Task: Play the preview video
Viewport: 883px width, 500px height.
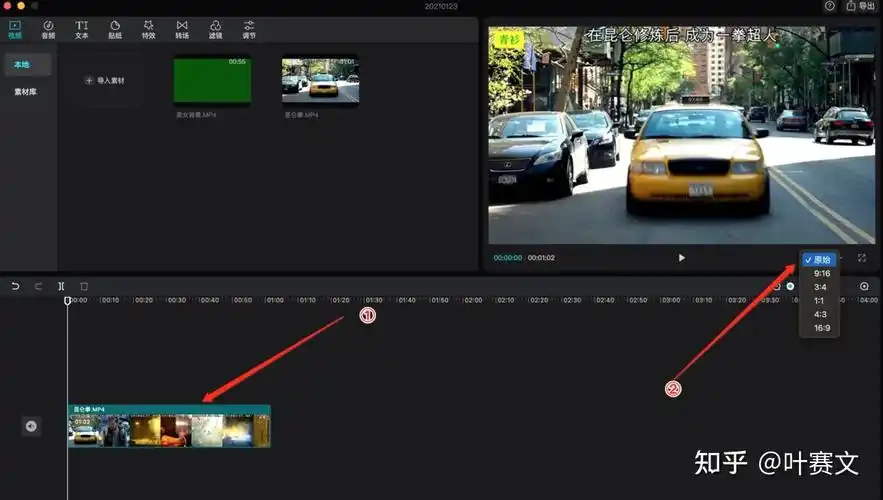Action: tap(682, 258)
